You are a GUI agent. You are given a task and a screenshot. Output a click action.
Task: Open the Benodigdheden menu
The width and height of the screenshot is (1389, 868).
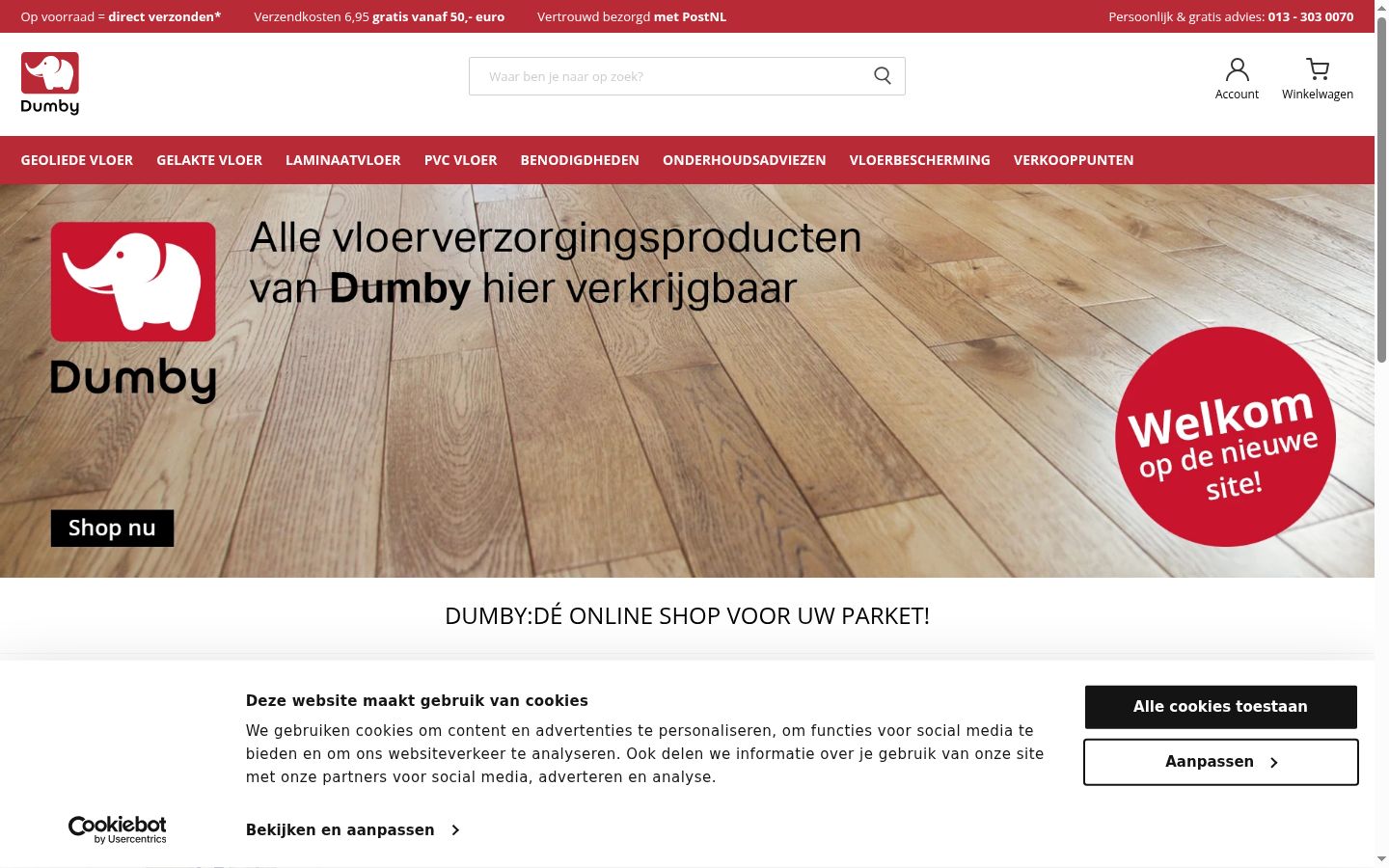click(x=580, y=160)
